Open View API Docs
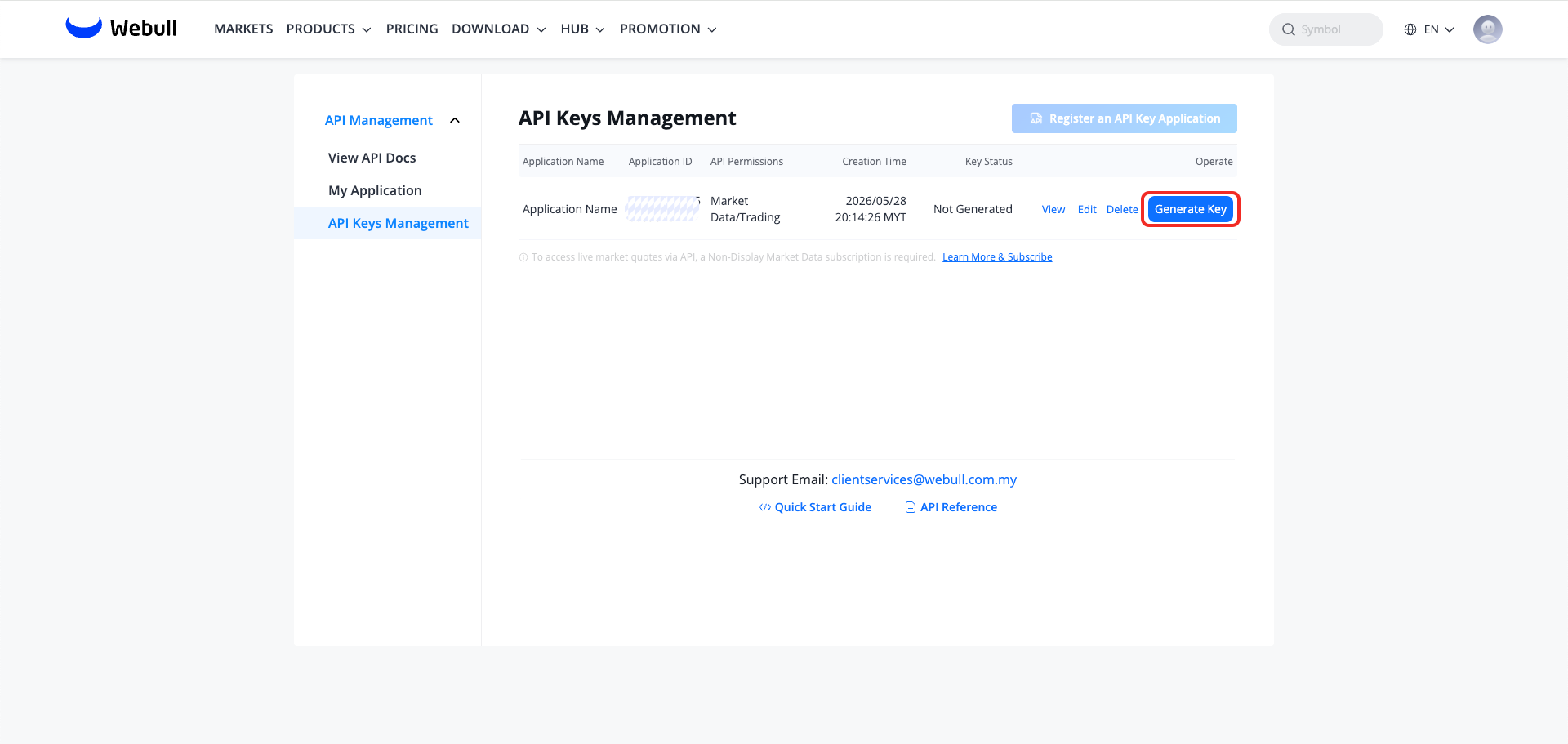Image resolution: width=1568 pixels, height=744 pixels. click(x=372, y=158)
